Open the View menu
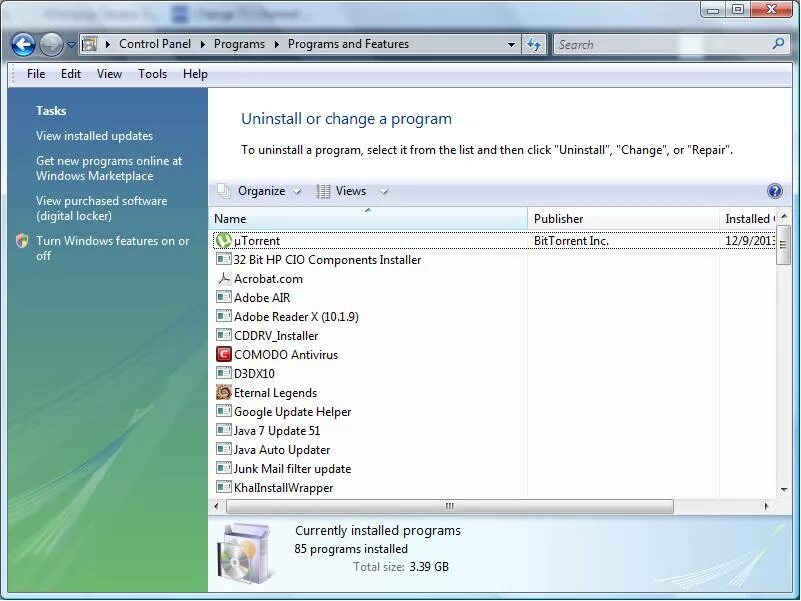This screenshot has width=801, height=601. [109, 74]
